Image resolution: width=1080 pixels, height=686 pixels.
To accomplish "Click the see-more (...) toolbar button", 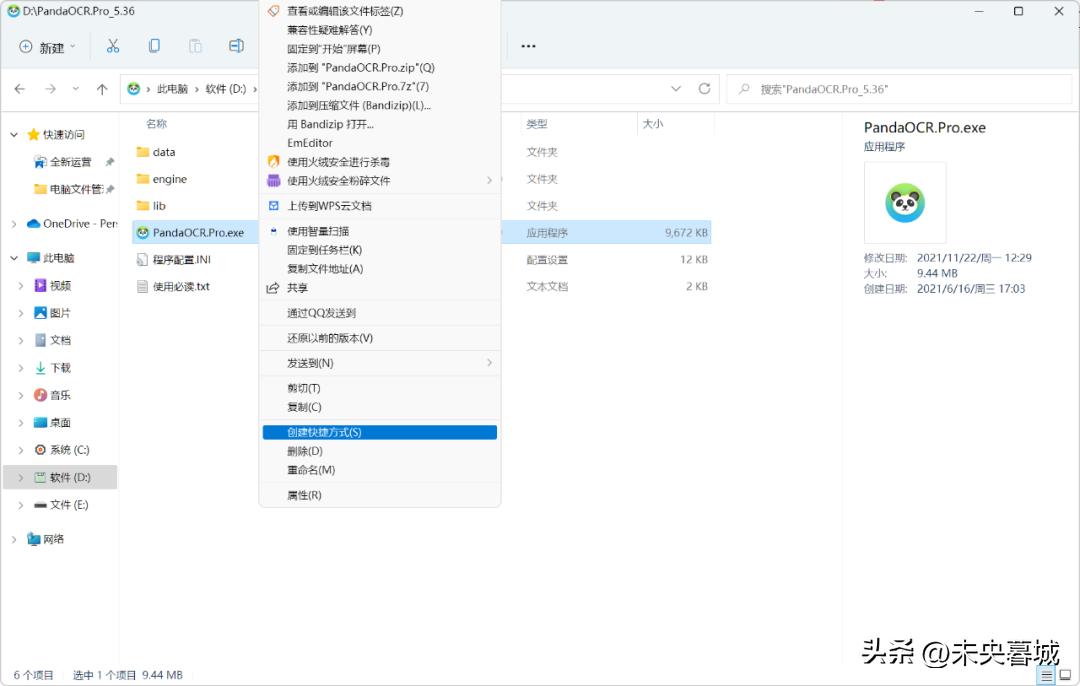I will click(528, 45).
